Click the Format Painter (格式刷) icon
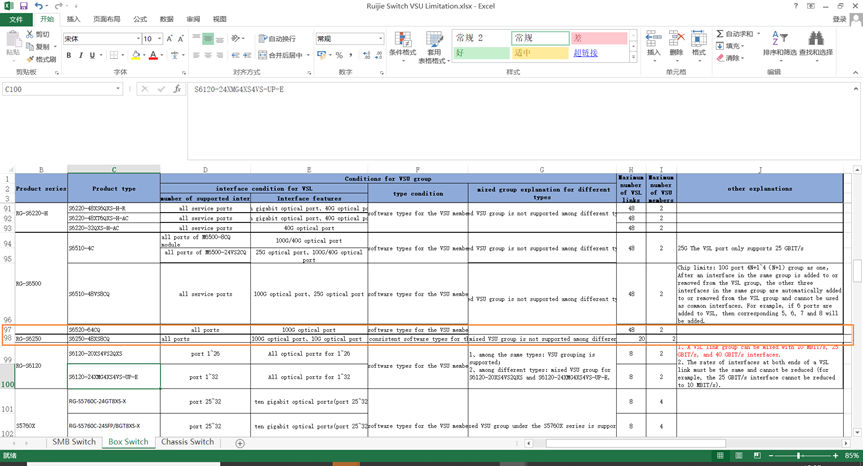Viewport: 863px width, 466px height. click(39, 59)
